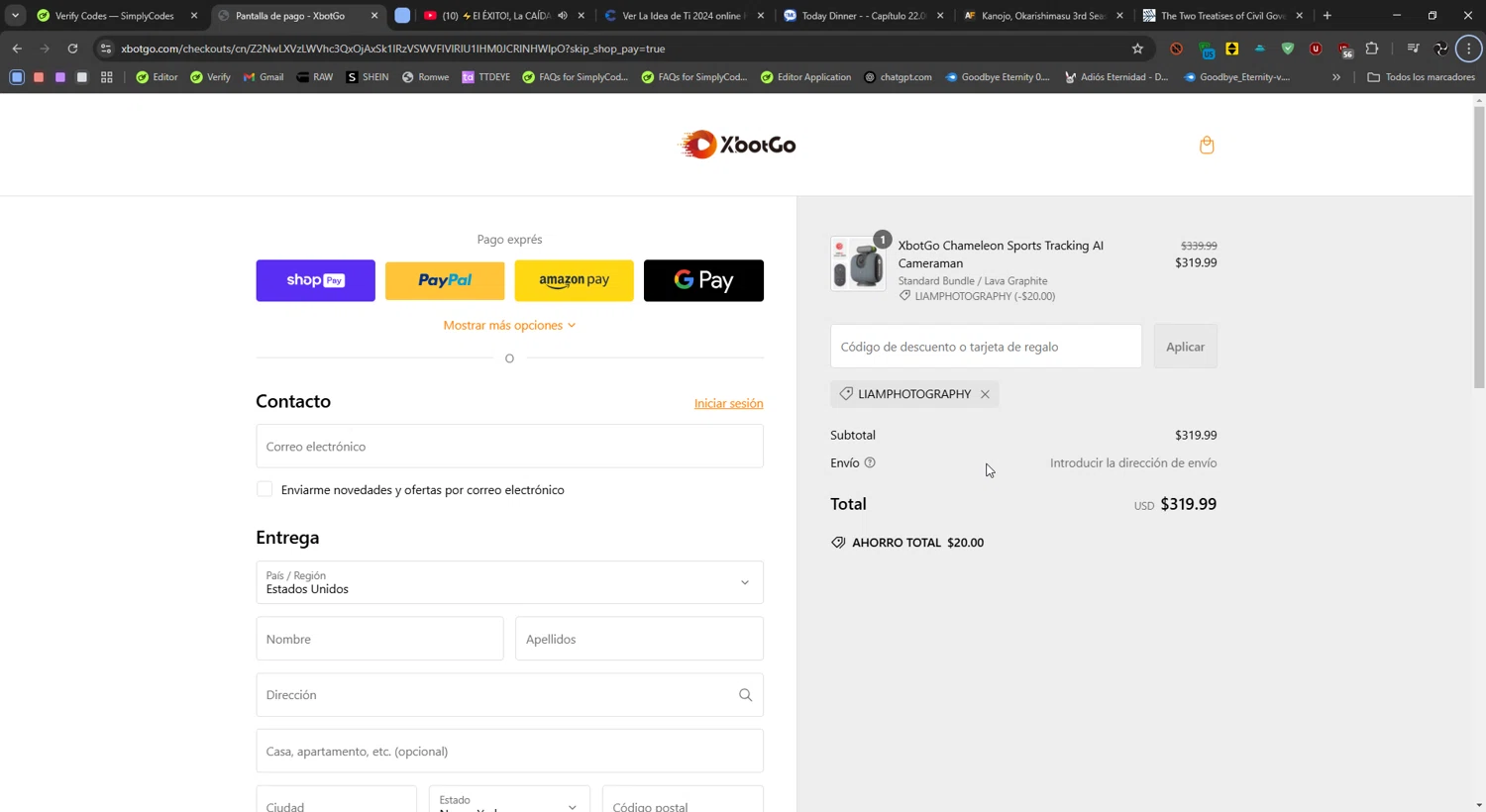This screenshot has width=1486, height=812.
Task: Click the Apellidos input field
Action: (x=639, y=639)
